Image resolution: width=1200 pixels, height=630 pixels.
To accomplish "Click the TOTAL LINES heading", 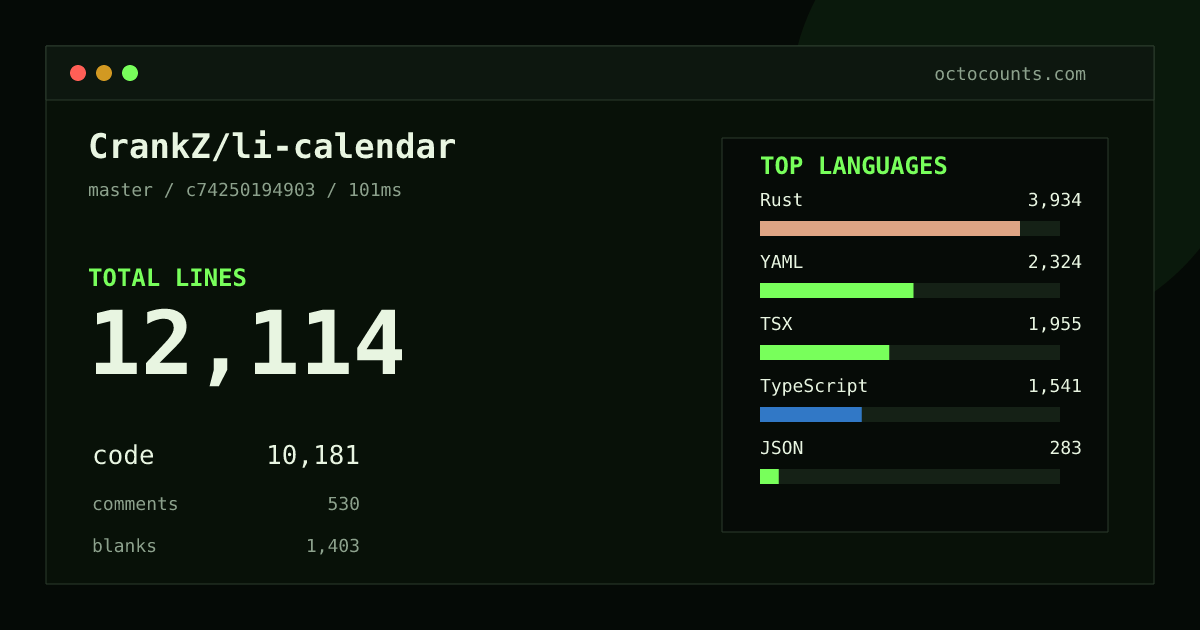I will tap(167, 278).
